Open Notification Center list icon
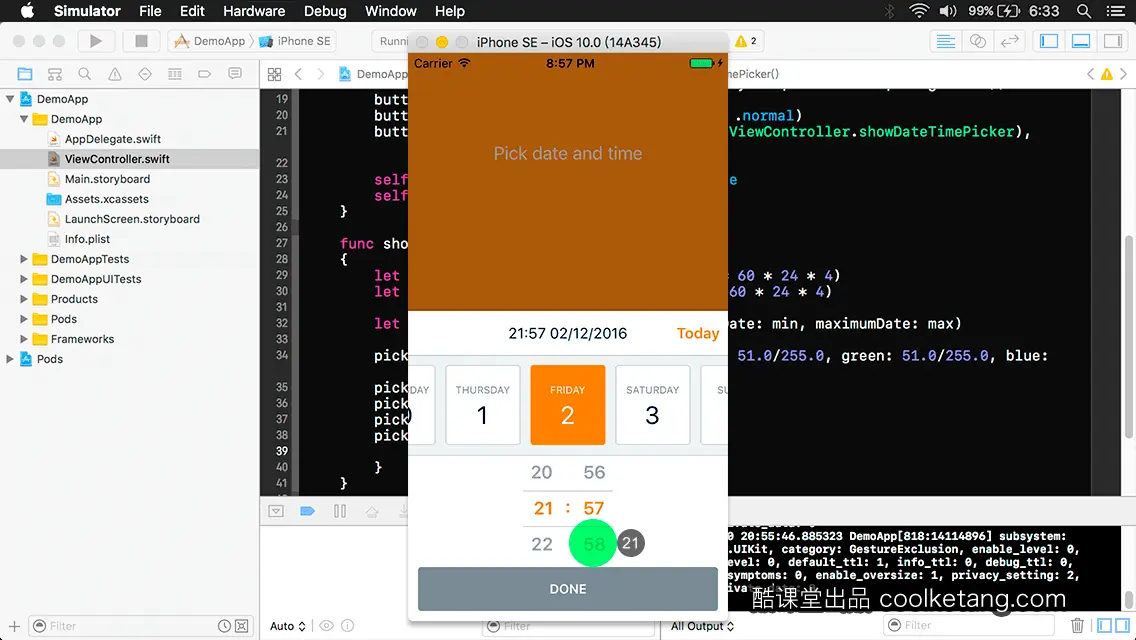Image resolution: width=1136 pixels, height=640 pixels. click(x=1116, y=11)
